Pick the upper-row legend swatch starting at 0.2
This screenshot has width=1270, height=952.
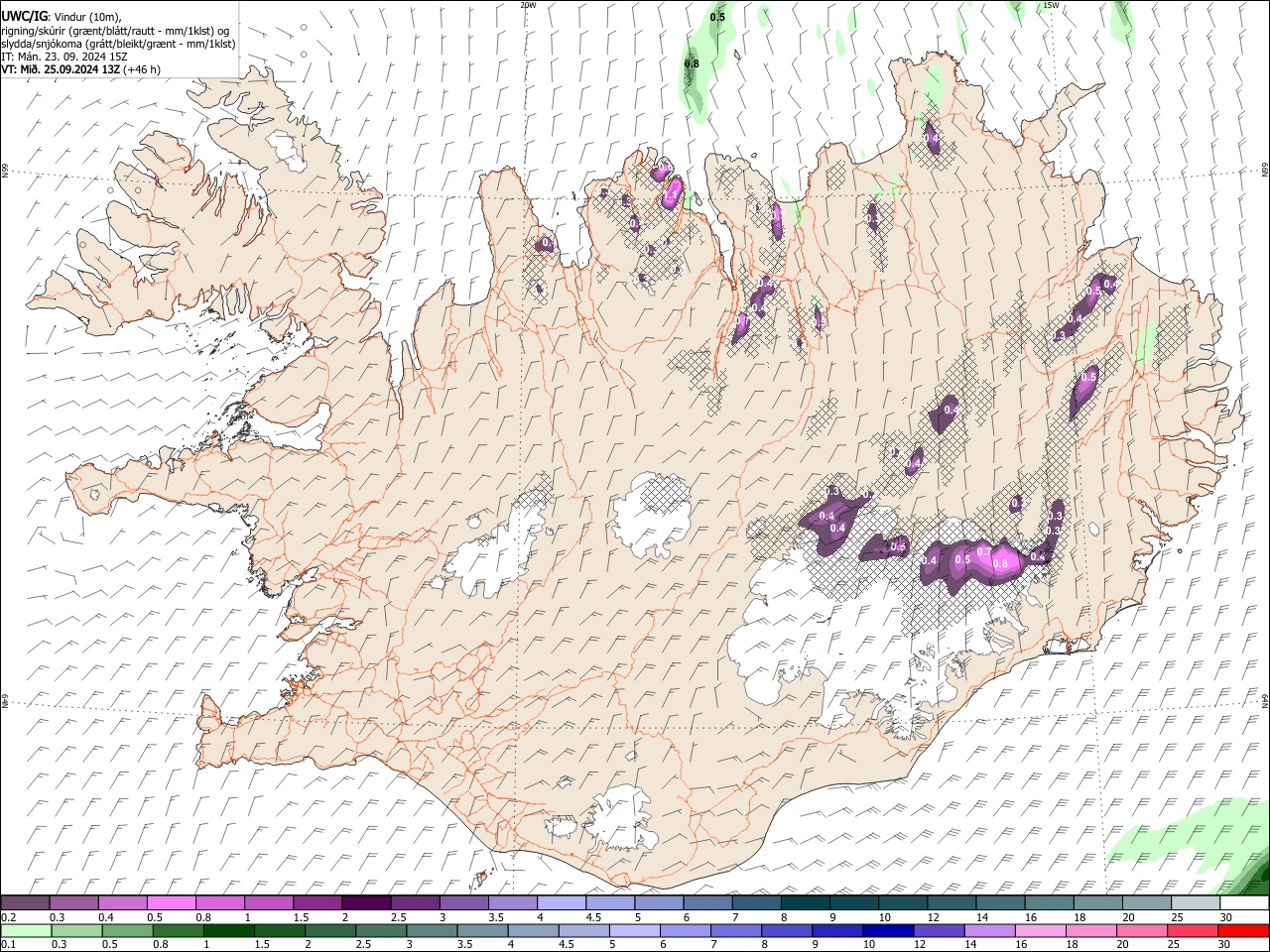pyautogui.click(x=25, y=902)
